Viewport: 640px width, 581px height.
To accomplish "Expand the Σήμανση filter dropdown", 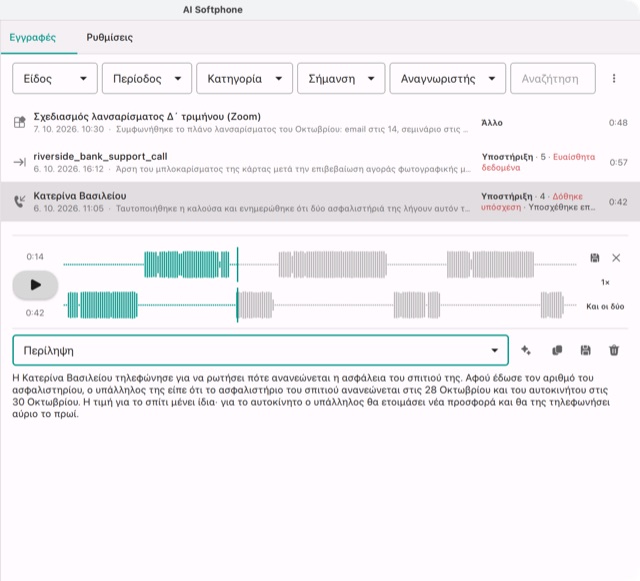I will 341,78.
